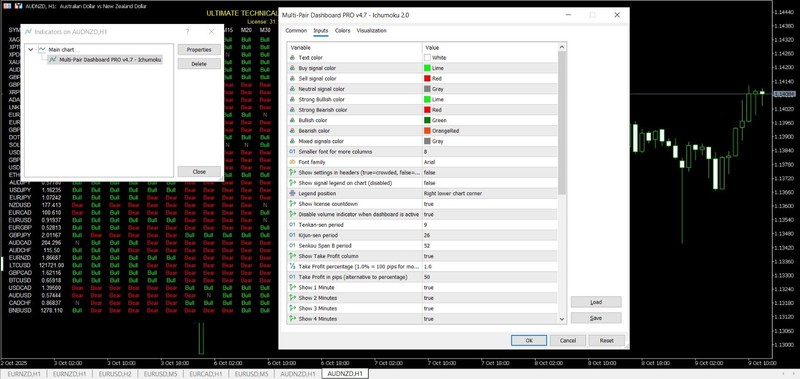
Task: Click the enum icon beside Legend position
Action: [292, 193]
